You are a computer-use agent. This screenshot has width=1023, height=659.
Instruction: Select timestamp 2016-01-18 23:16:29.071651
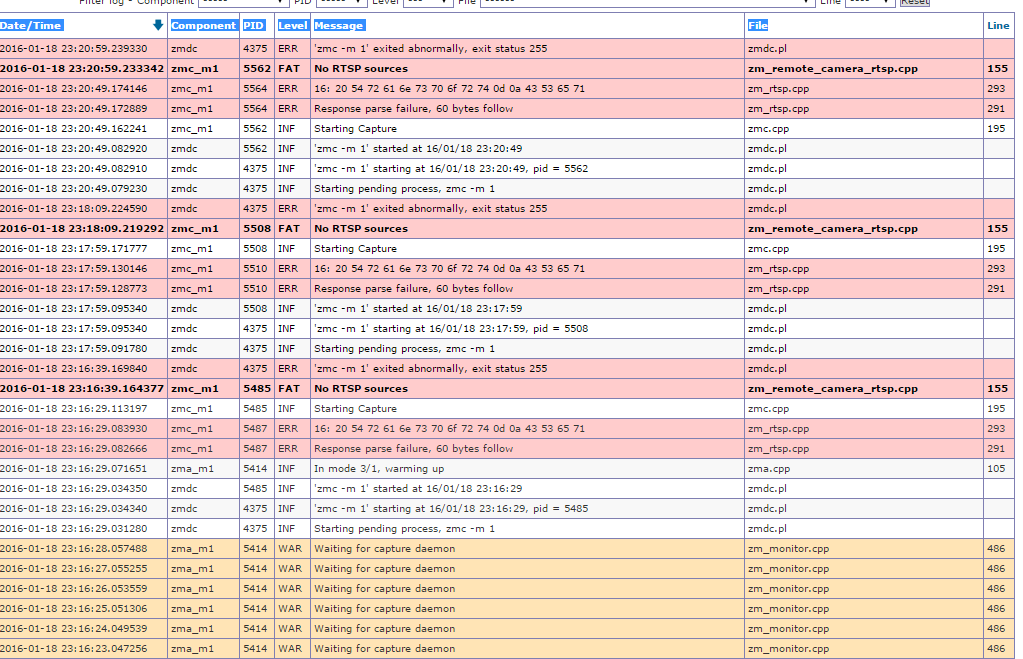74,468
